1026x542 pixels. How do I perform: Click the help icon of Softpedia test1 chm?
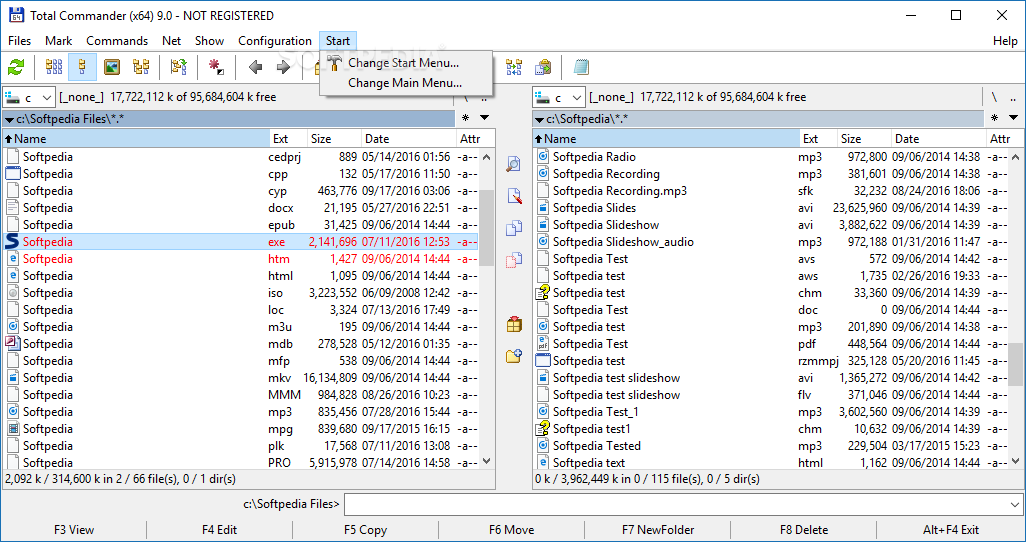542,429
